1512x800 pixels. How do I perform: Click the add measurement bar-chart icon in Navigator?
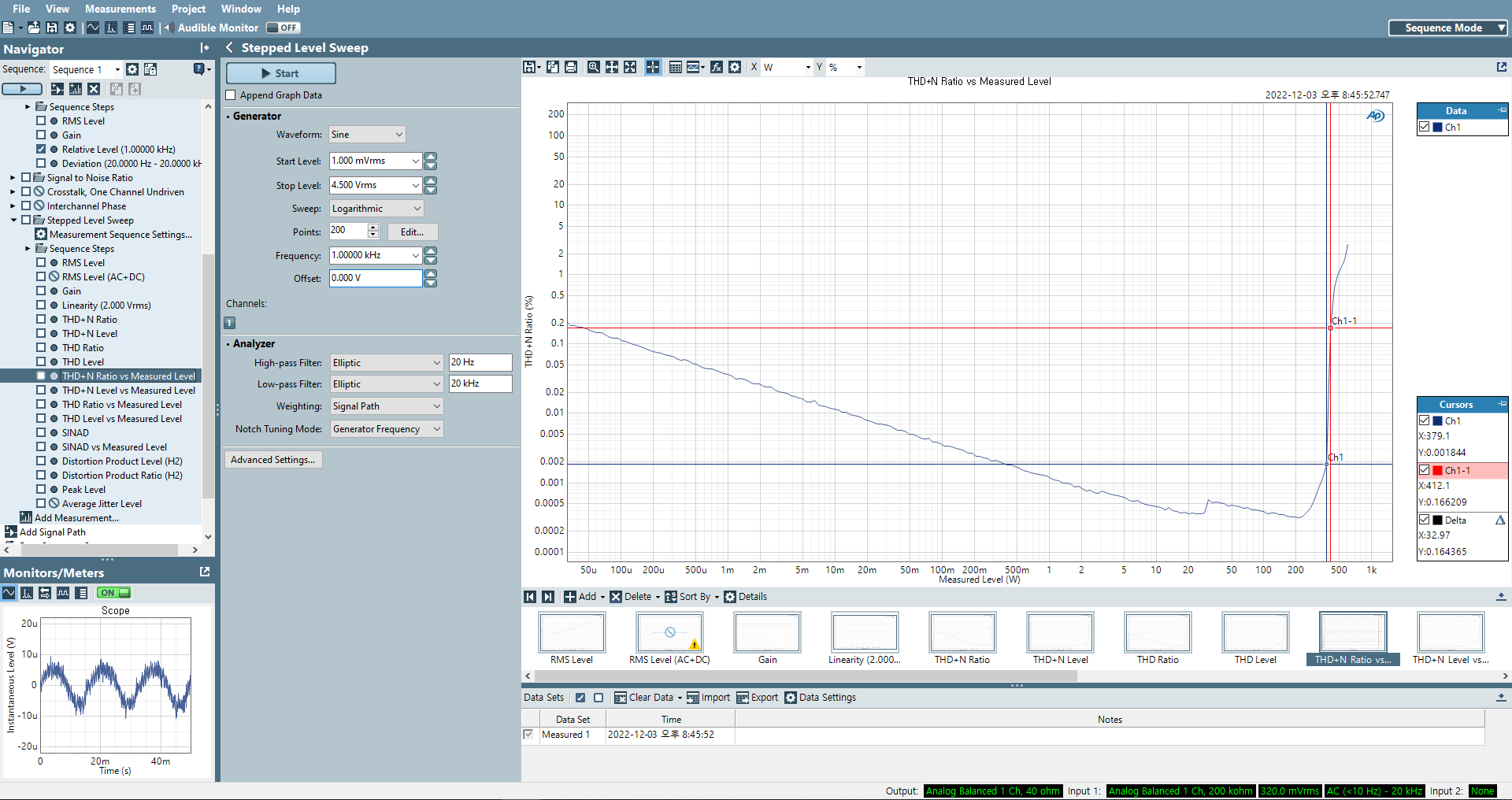76,89
